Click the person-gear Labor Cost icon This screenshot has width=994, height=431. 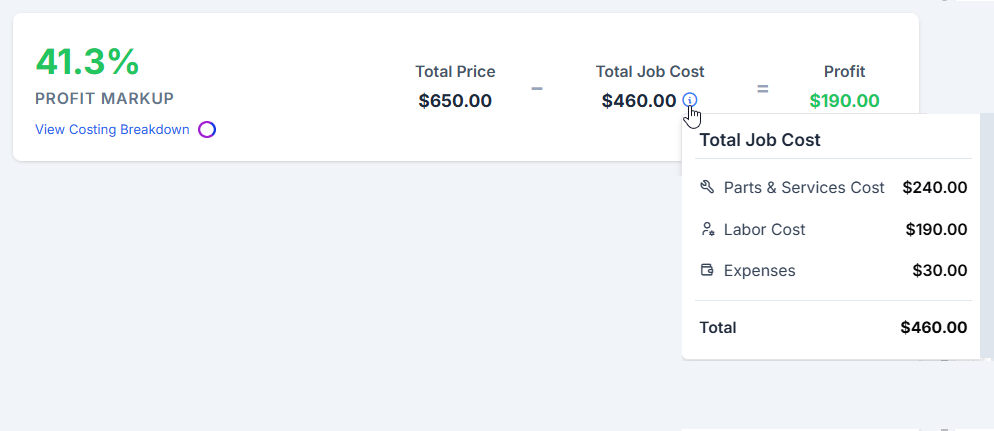707,229
